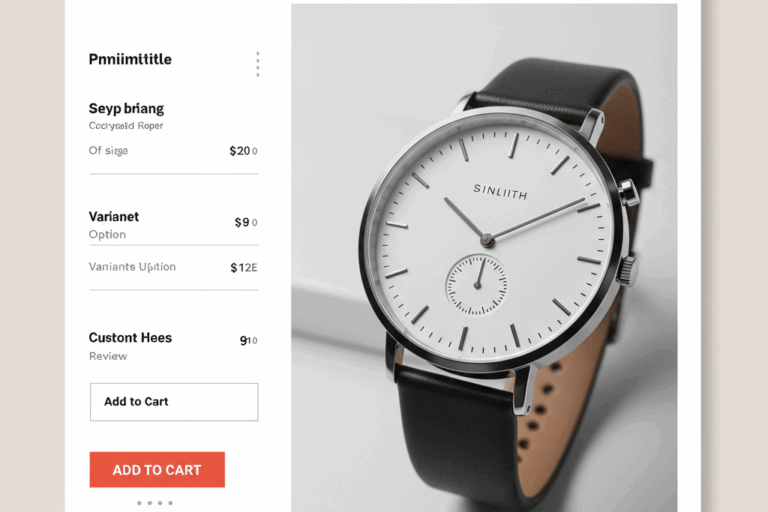Select the first pagination dot
The image size is (768, 512).
click(x=140, y=503)
